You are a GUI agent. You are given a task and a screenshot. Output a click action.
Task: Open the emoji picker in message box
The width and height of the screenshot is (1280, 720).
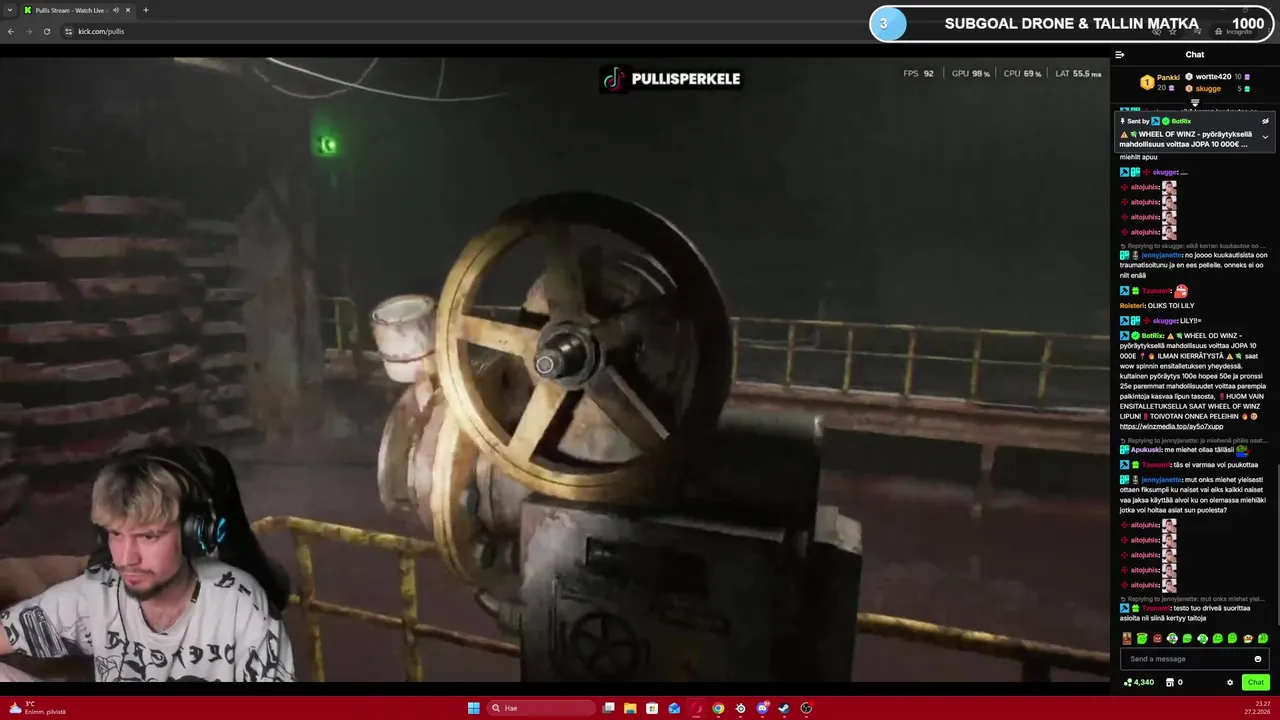point(1258,659)
